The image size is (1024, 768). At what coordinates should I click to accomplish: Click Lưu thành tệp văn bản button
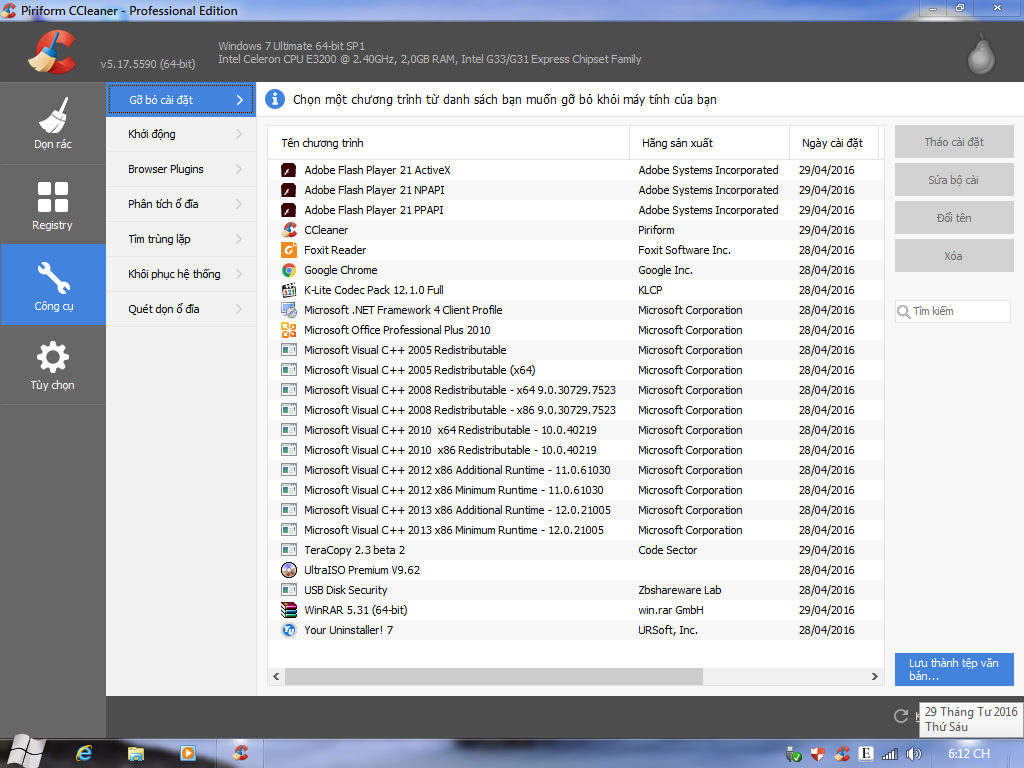(x=953, y=669)
